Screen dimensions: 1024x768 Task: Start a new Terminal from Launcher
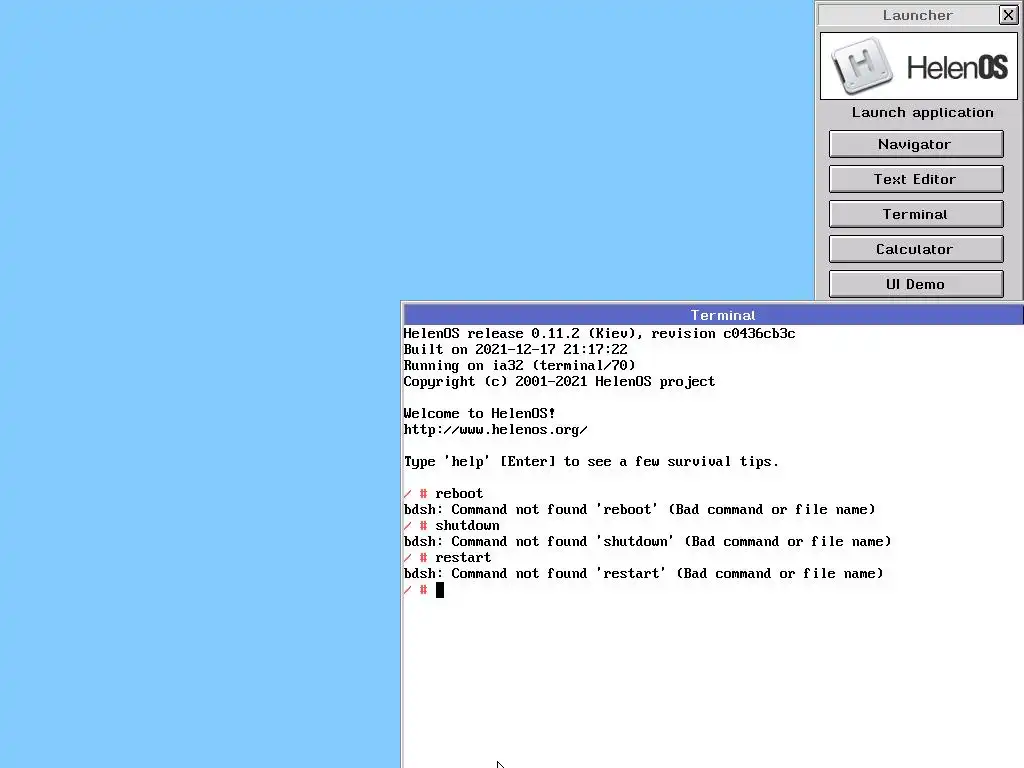(916, 214)
